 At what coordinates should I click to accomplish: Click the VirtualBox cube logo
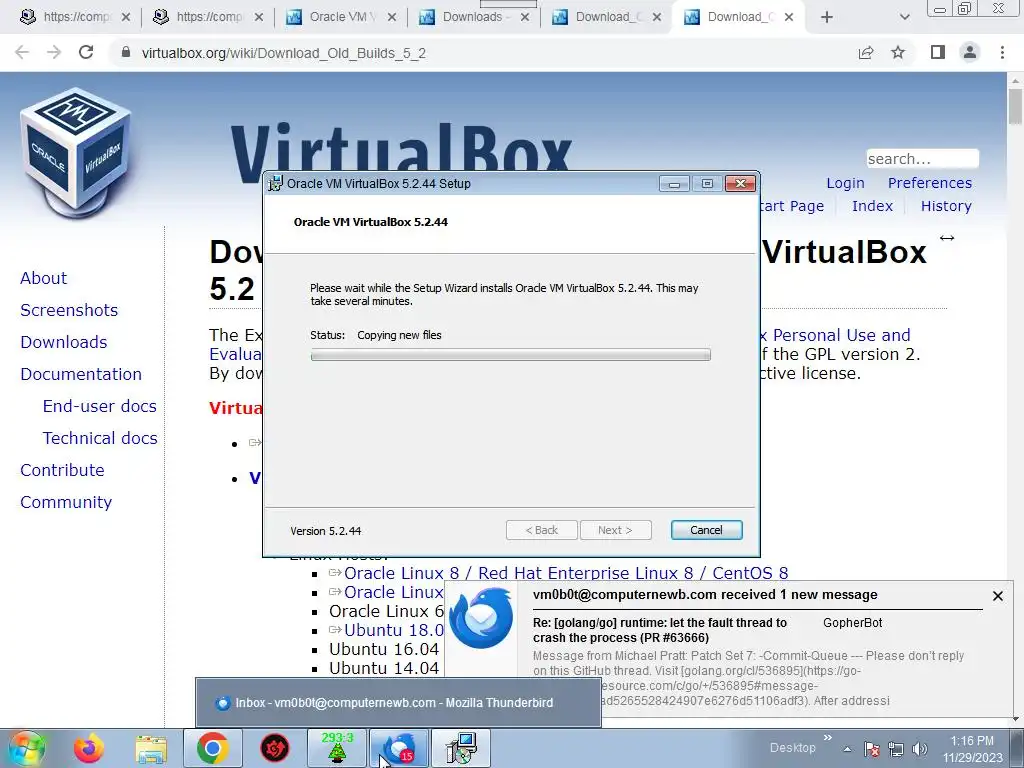[x=75, y=152]
